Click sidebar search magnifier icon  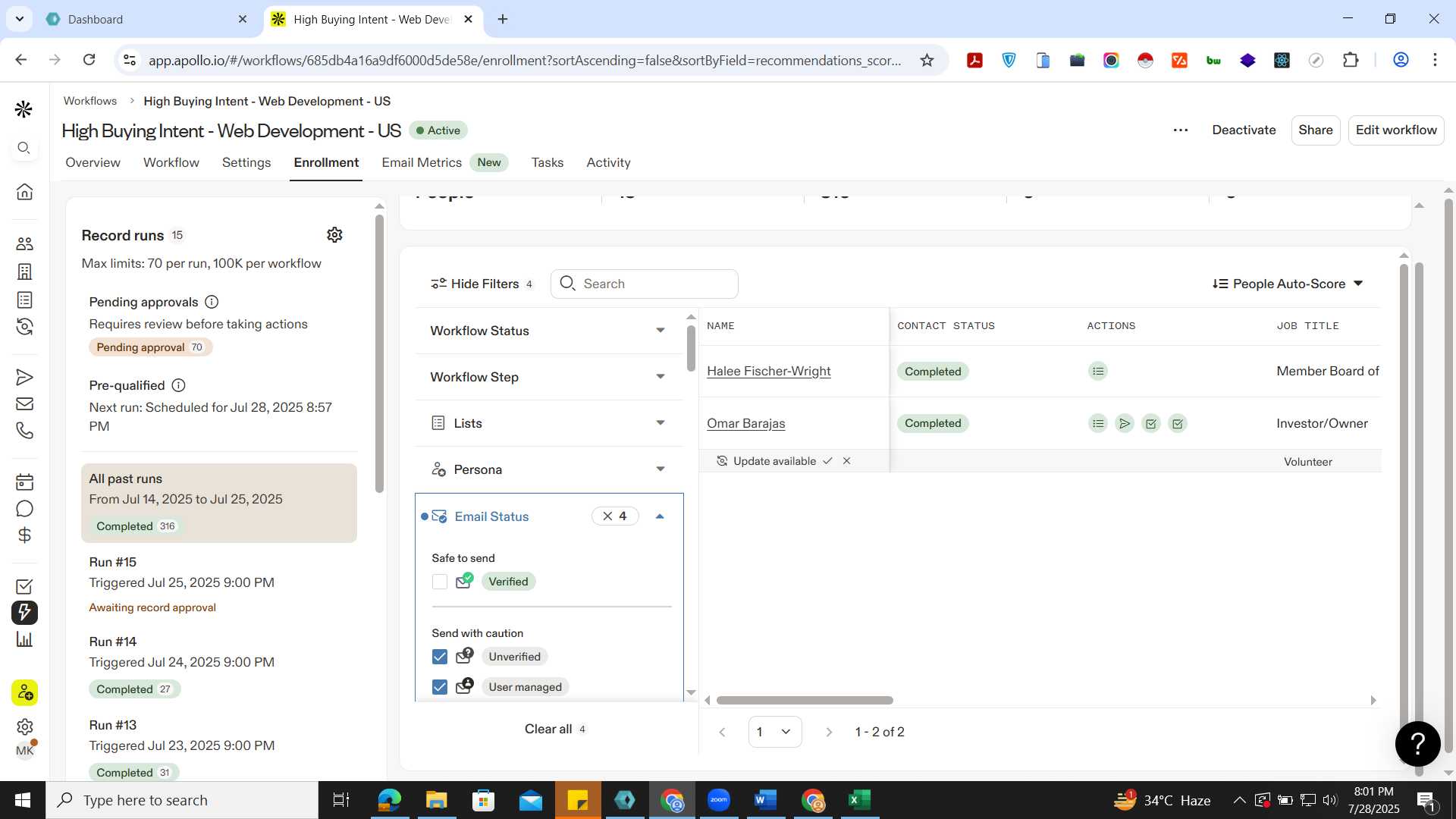[24, 148]
